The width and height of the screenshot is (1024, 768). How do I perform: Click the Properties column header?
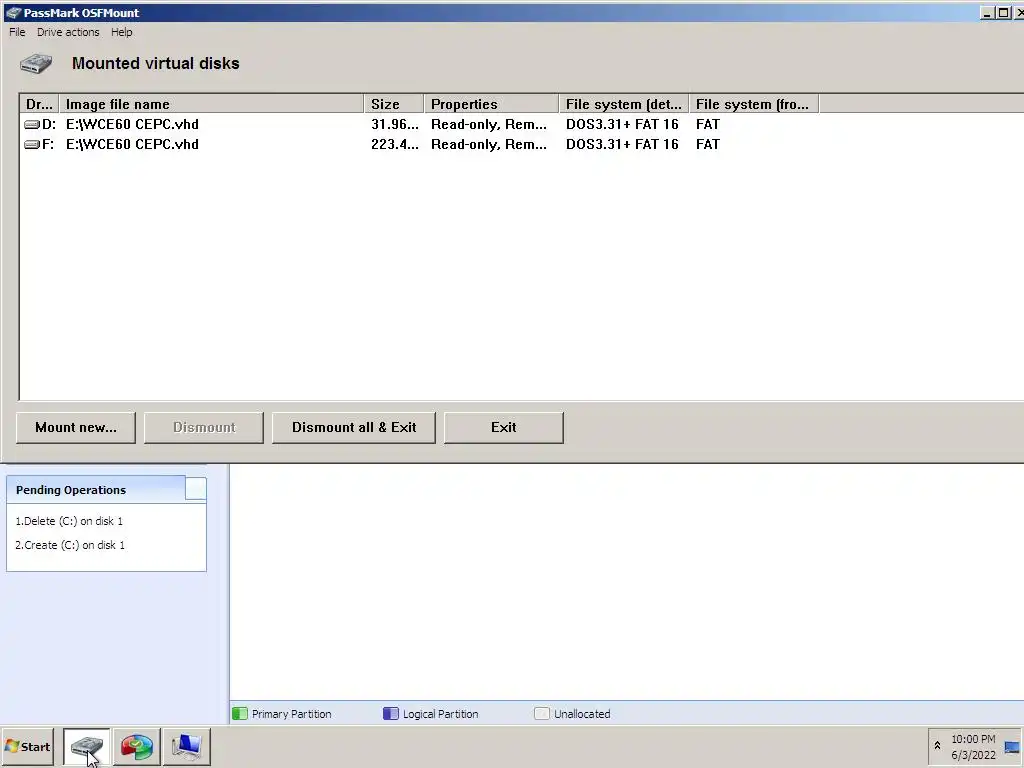[491, 104]
